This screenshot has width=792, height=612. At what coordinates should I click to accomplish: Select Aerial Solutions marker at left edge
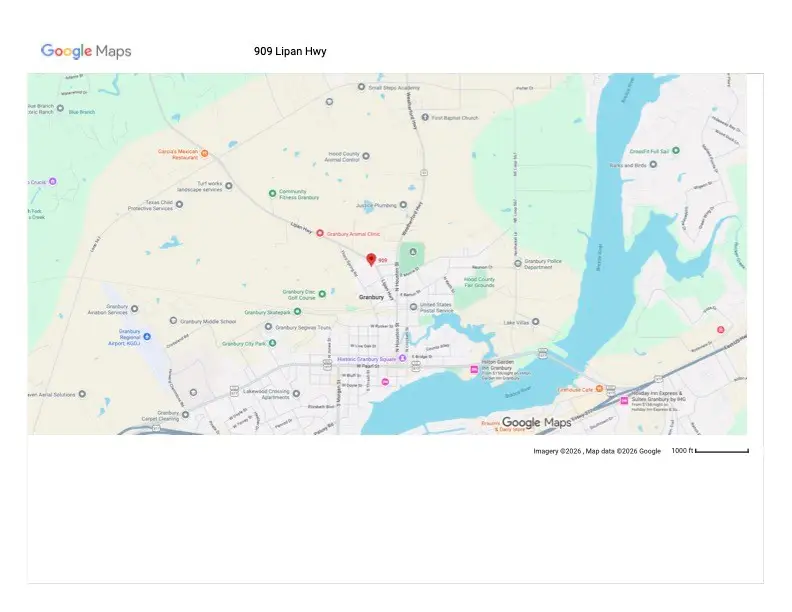(82, 394)
